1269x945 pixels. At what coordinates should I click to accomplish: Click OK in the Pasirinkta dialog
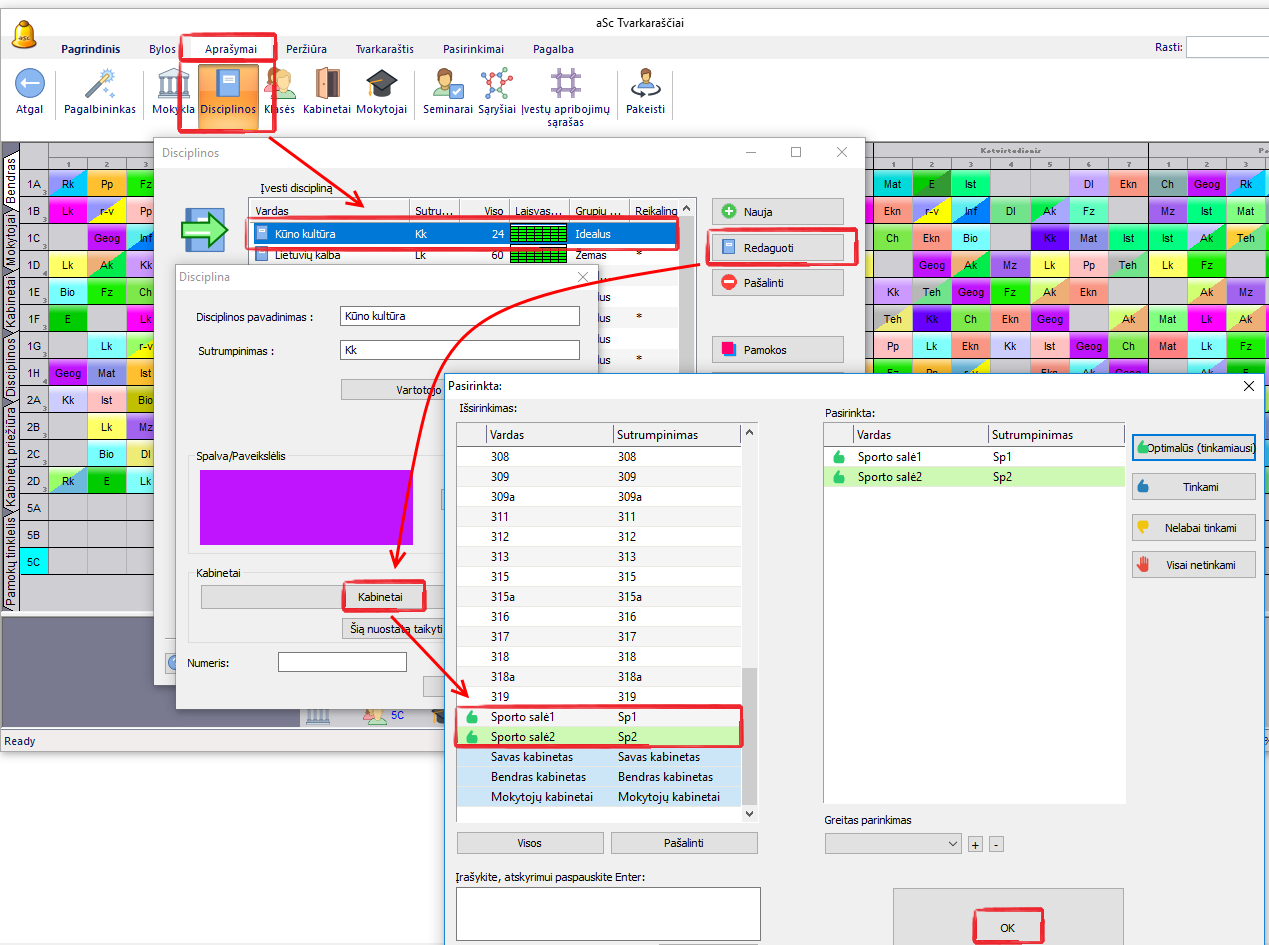coord(1007,927)
